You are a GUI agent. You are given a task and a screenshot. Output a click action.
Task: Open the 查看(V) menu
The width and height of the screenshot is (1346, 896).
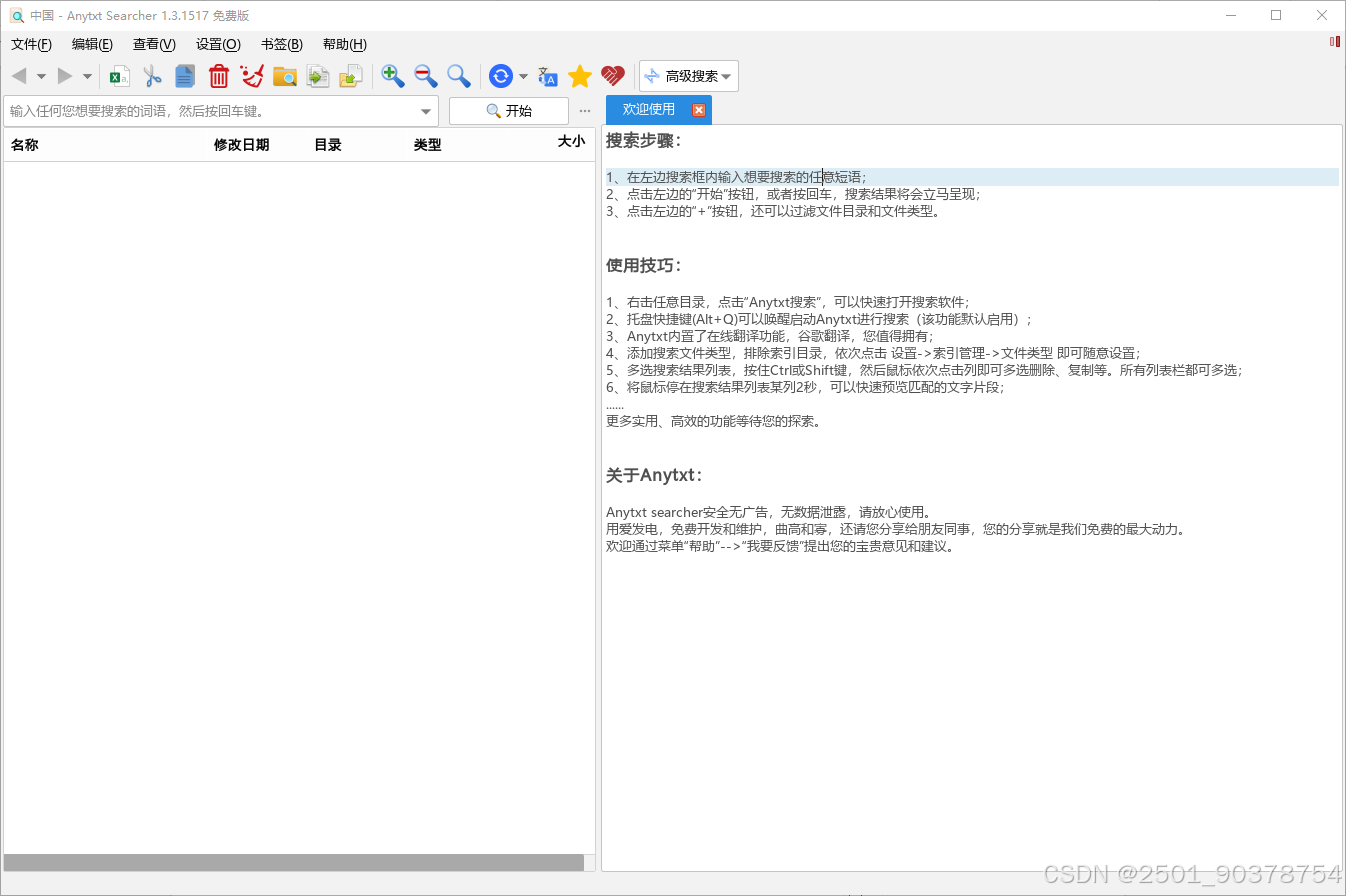point(154,44)
